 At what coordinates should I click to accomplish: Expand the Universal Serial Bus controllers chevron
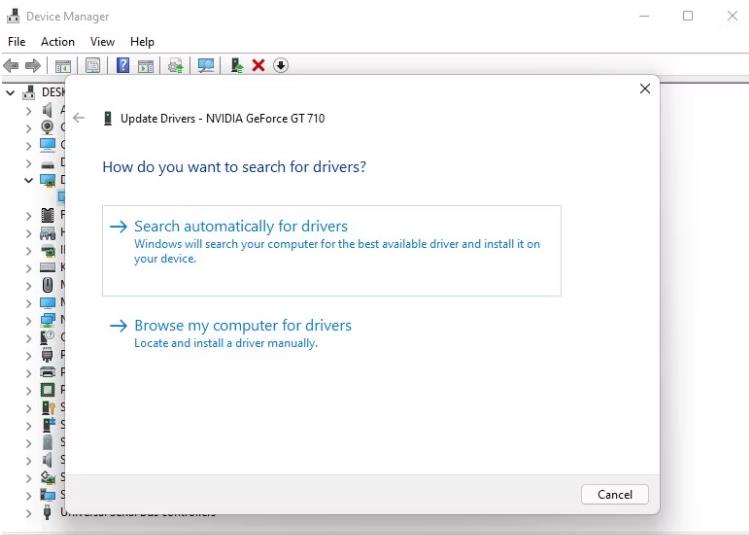click(28, 513)
